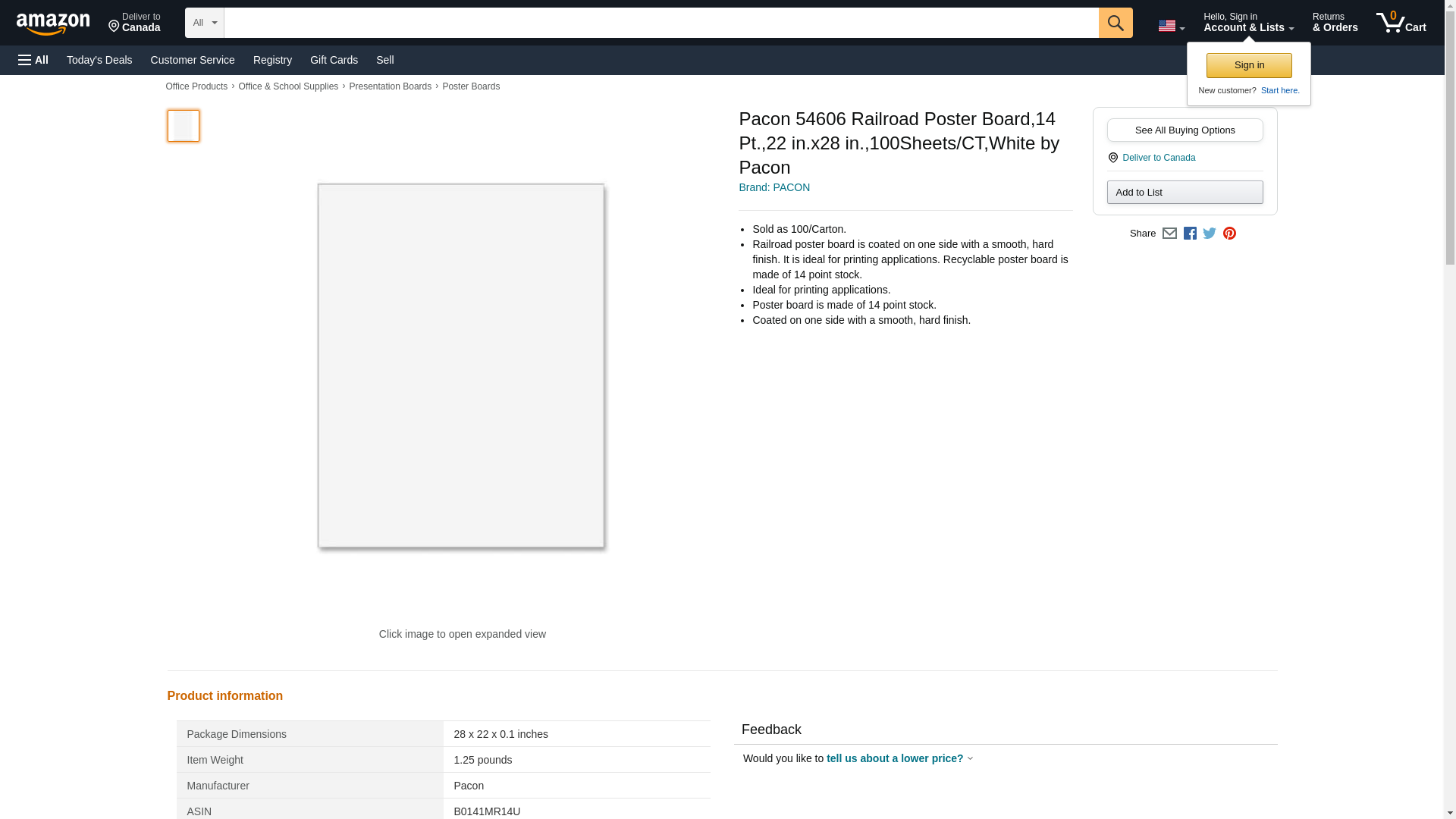The image size is (1456, 819).
Task: Click the Amazon logo
Action: [53, 24]
